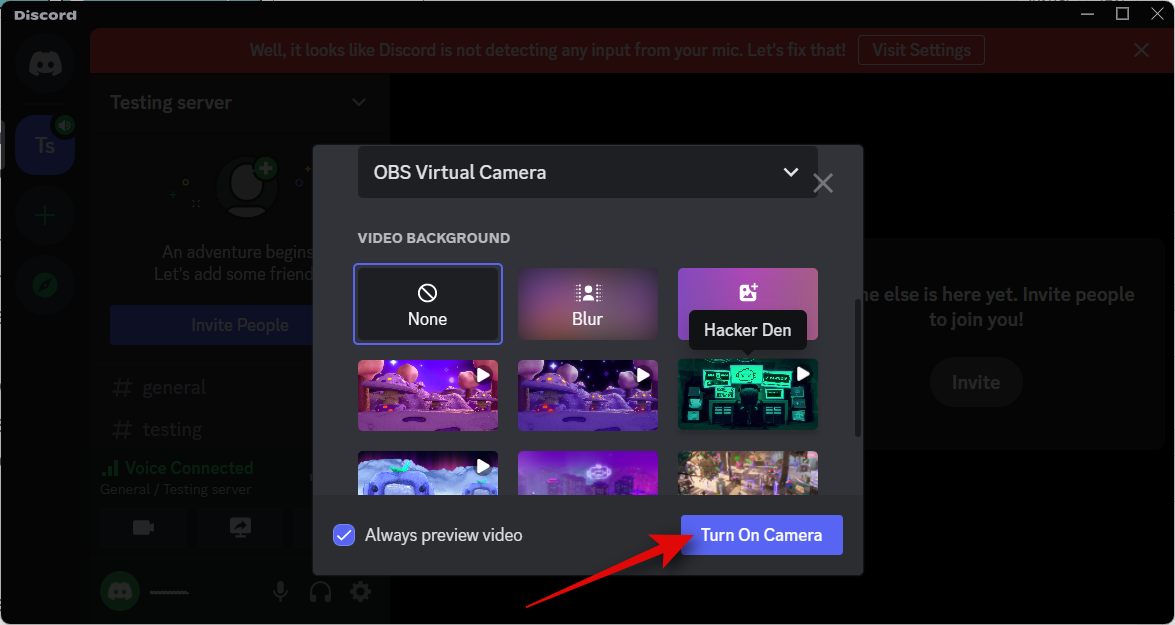This screenshot has width=1175, height=625.
Task: Click the Turn On Camera button
Action: point(761,535)
